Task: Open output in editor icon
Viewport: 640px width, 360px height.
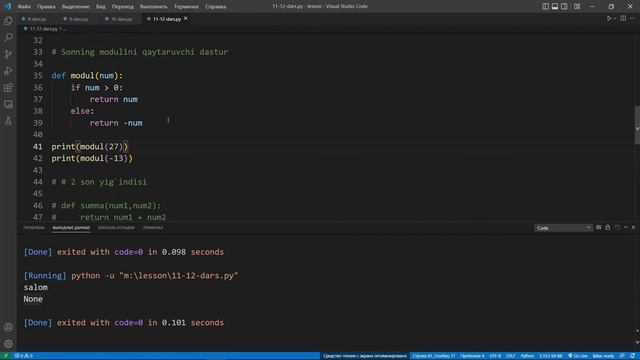Action: coord(617,227)
